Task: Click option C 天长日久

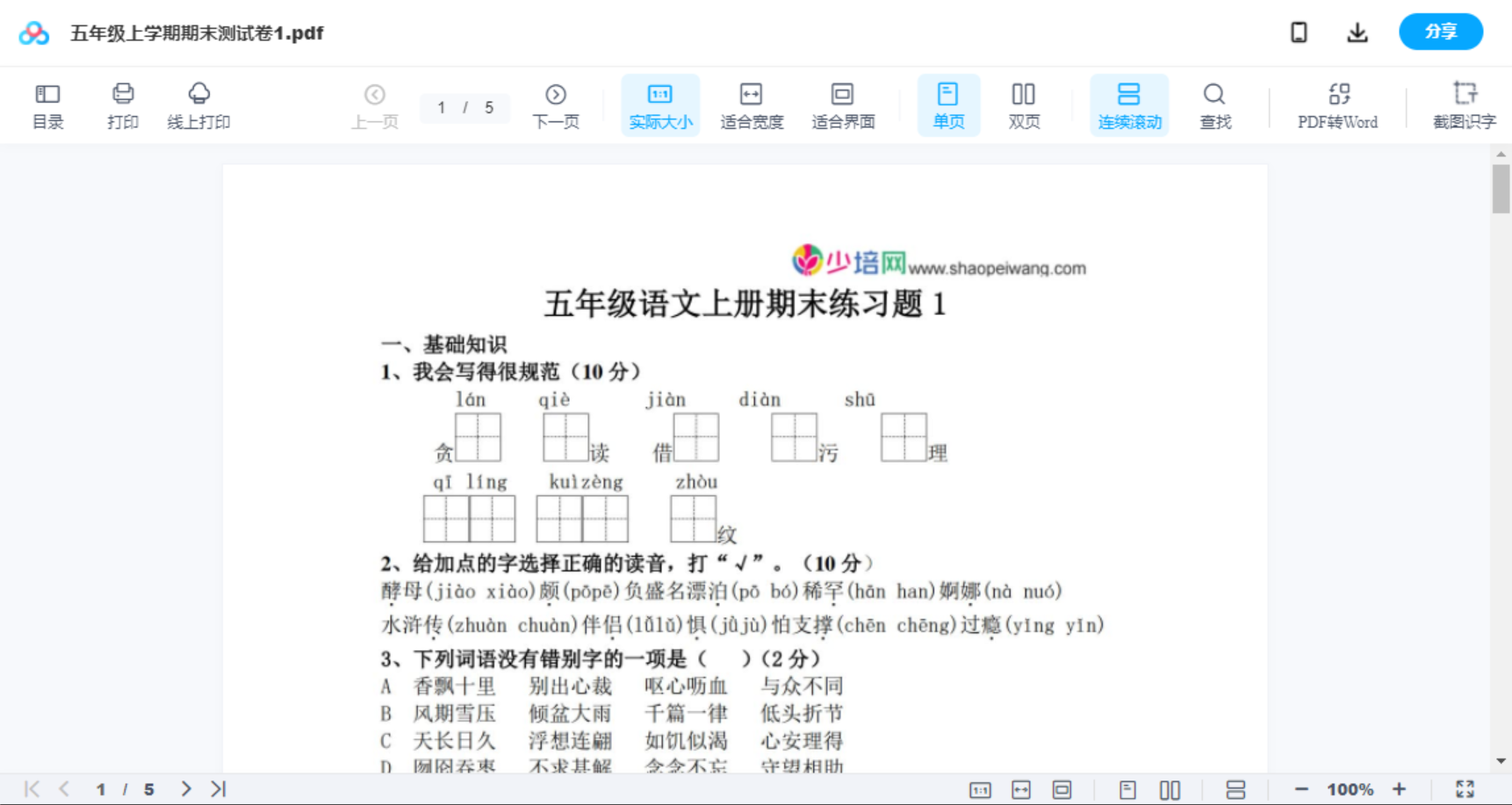Action: (x=439, y=741)
